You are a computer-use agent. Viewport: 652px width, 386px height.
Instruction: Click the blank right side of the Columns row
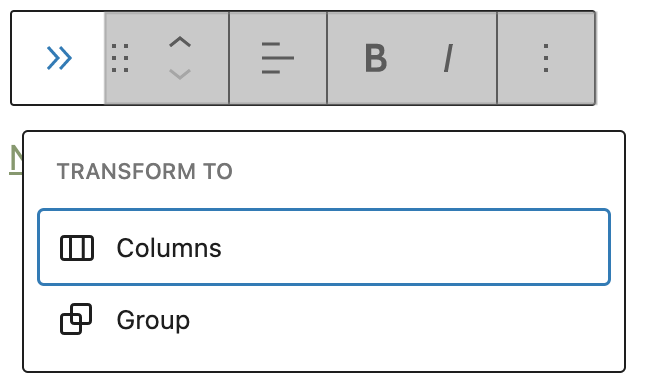point(416,247)
